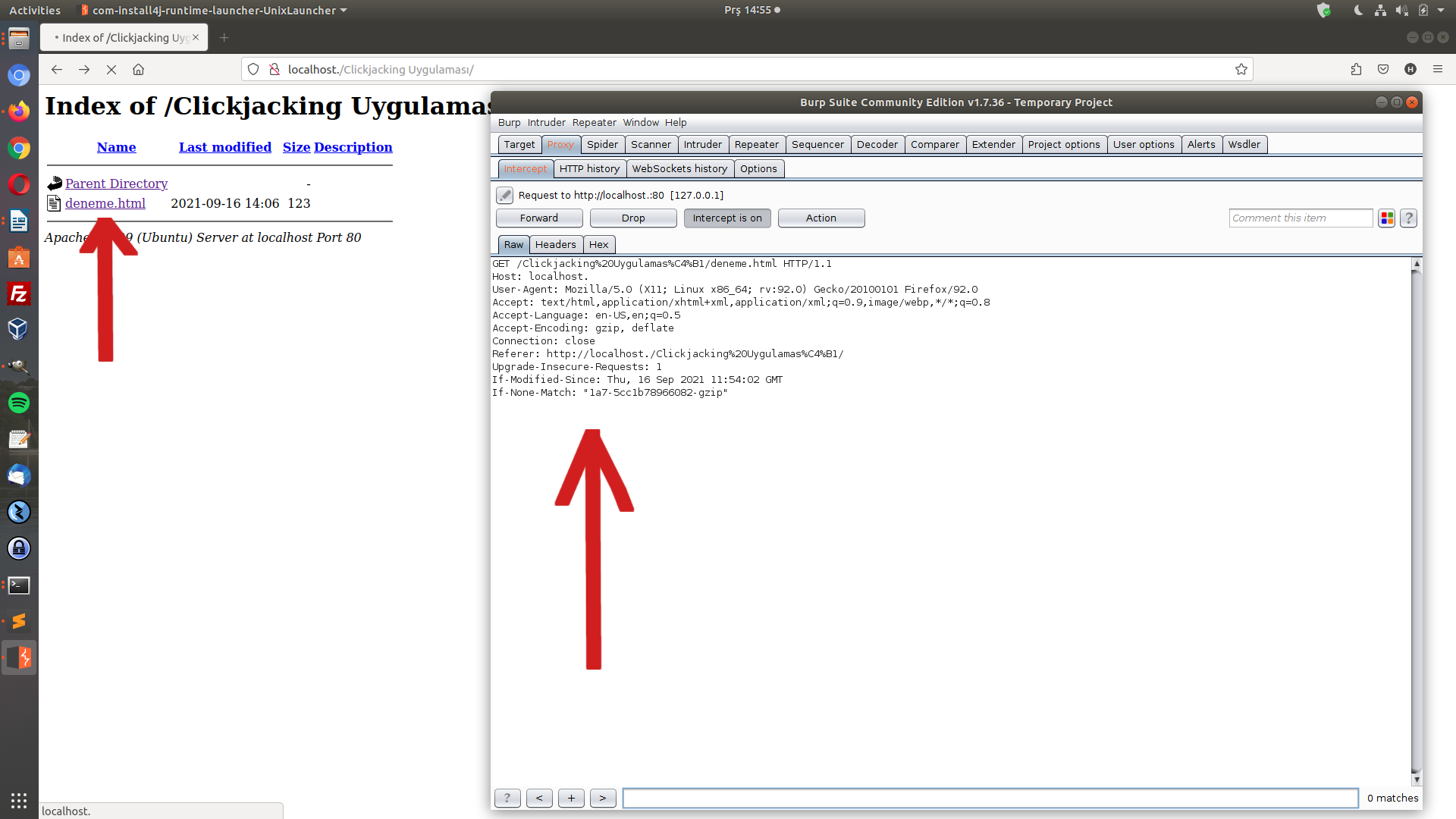Launch Chromium browser from dock
This screenshot has height=819, width=1456.
tap(19, 75)
